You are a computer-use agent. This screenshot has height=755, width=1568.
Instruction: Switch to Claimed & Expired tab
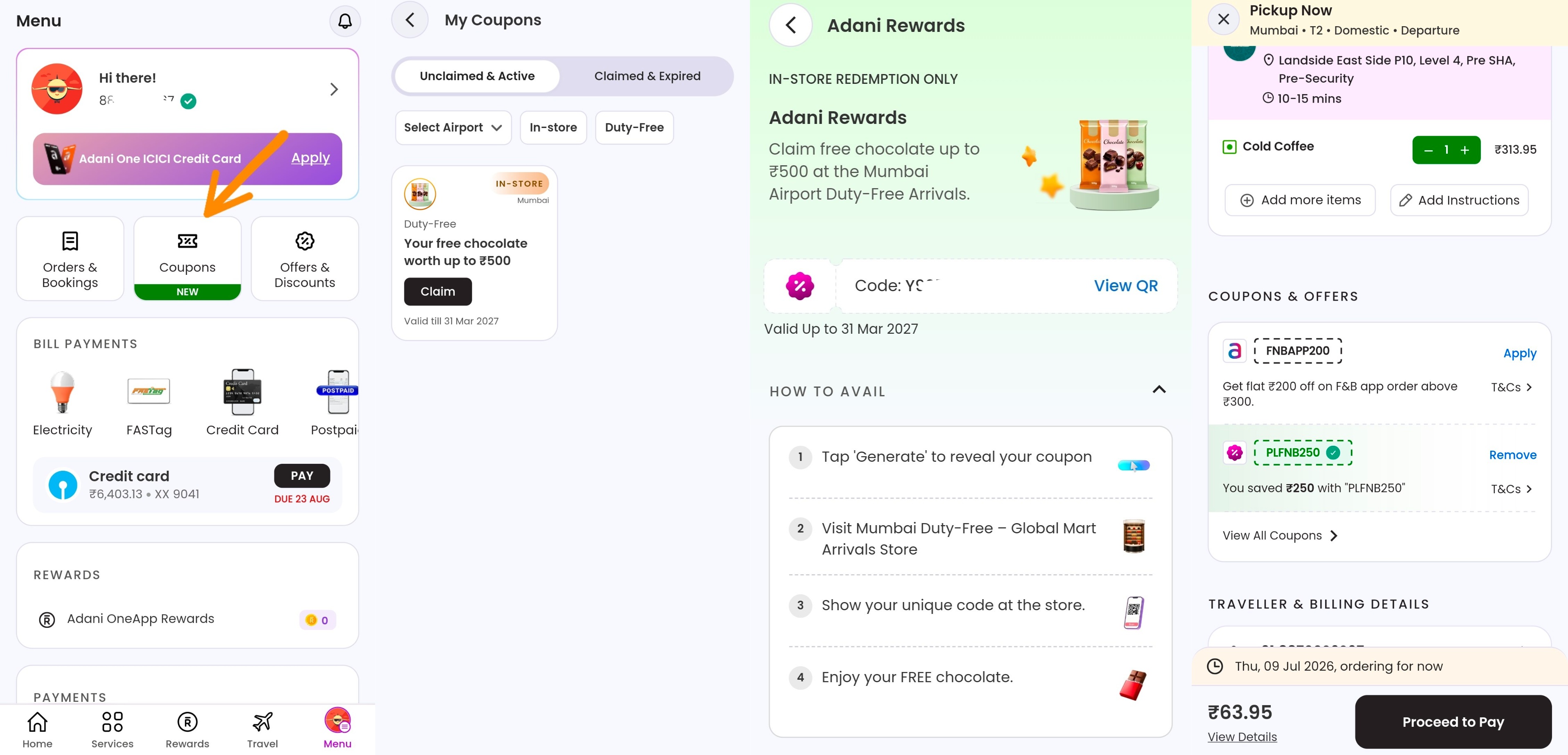pos(647,76)
